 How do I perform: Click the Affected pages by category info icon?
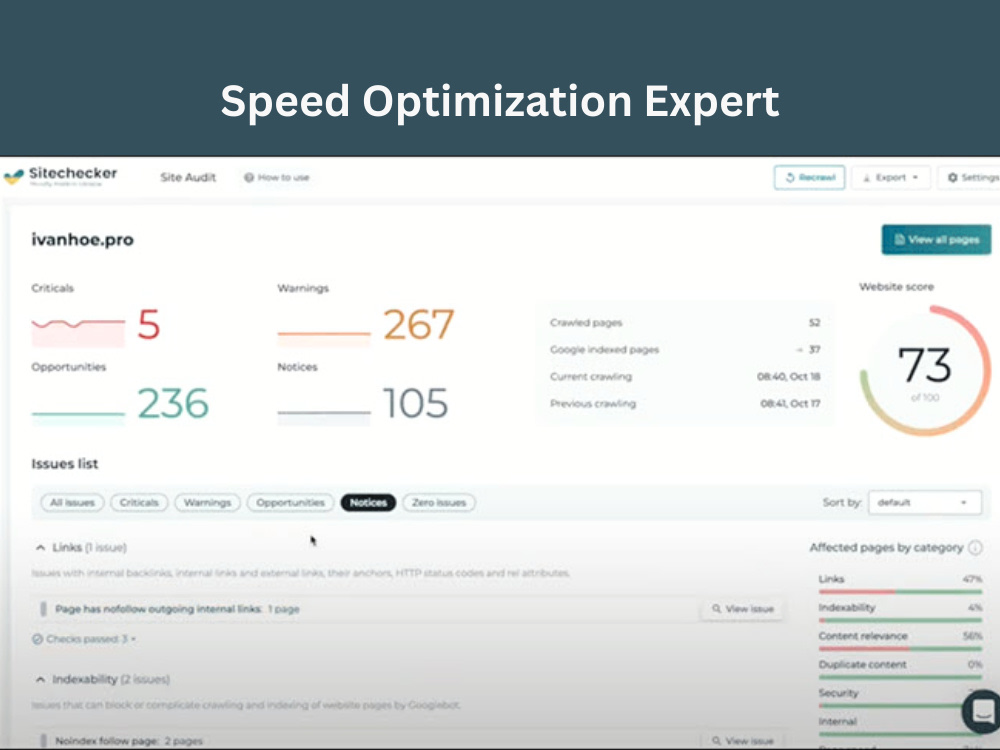pyautogui.click(x=975, y=547)
